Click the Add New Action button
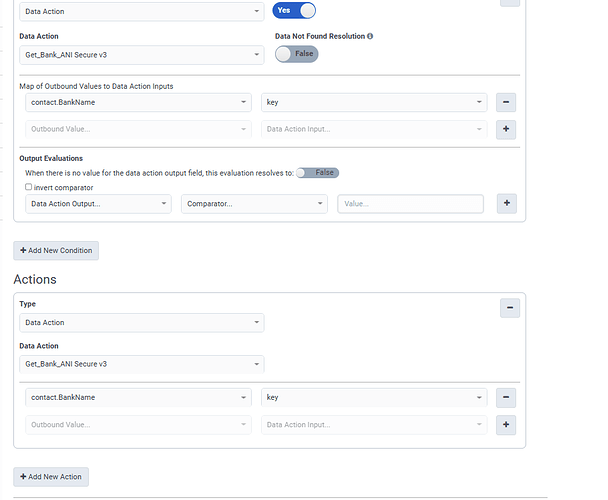 (51, 477)
